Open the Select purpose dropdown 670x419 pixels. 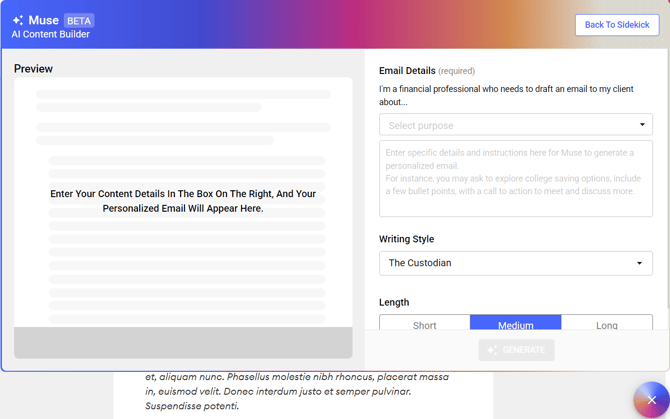pos(505,125)
